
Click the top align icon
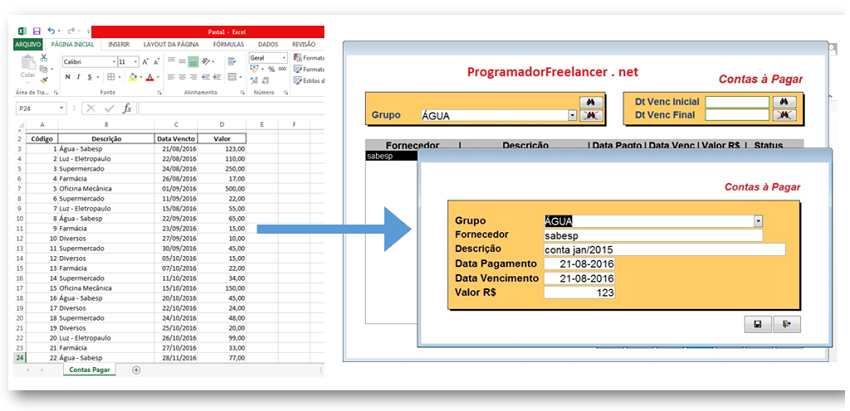(171, 60)
